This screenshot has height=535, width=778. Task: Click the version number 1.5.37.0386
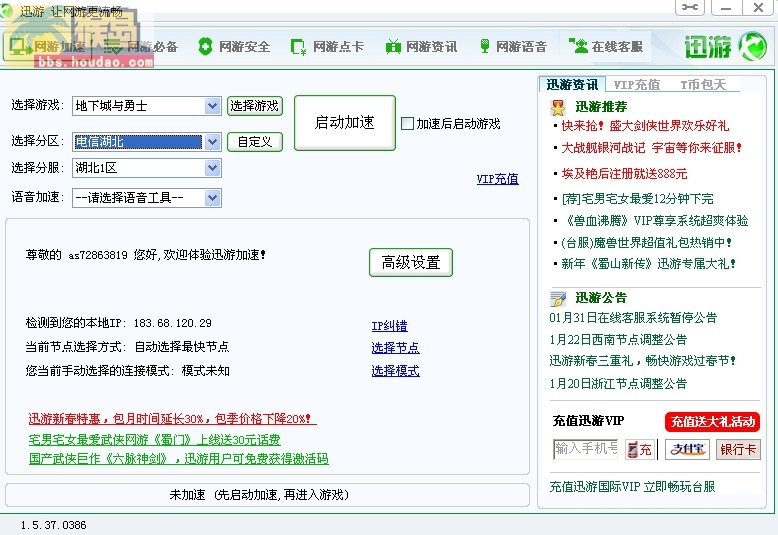click(54, 525)
